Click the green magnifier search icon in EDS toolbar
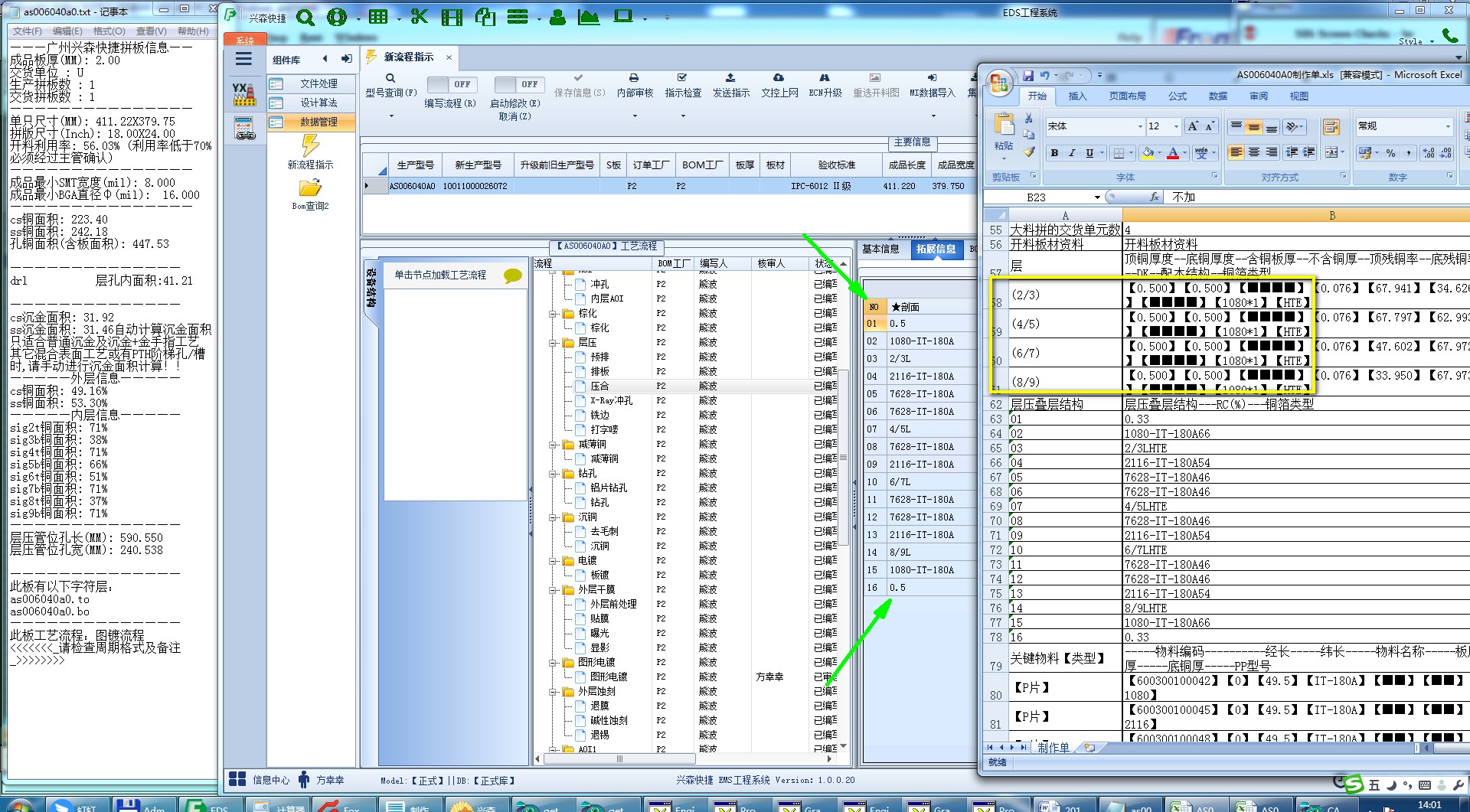The width and height of the screenshot is (1470, 812). (305, 17)
